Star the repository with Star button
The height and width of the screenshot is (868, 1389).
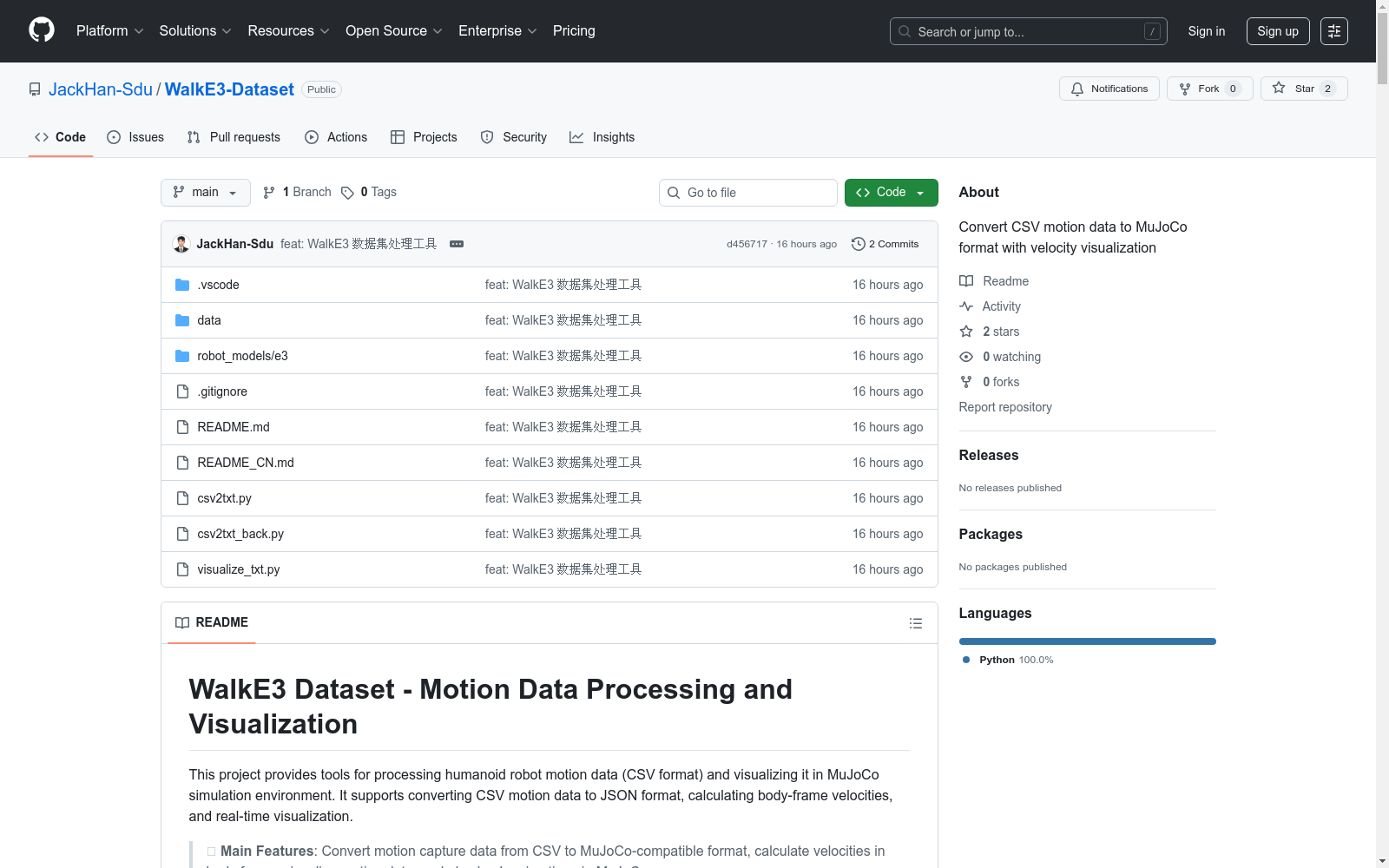(1304, 89)
